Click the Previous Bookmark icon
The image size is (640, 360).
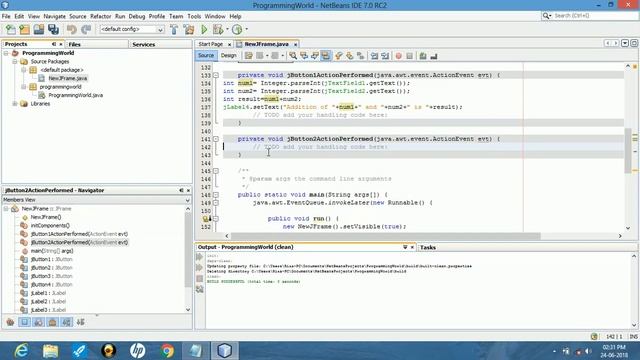click(x=338, y=56)
